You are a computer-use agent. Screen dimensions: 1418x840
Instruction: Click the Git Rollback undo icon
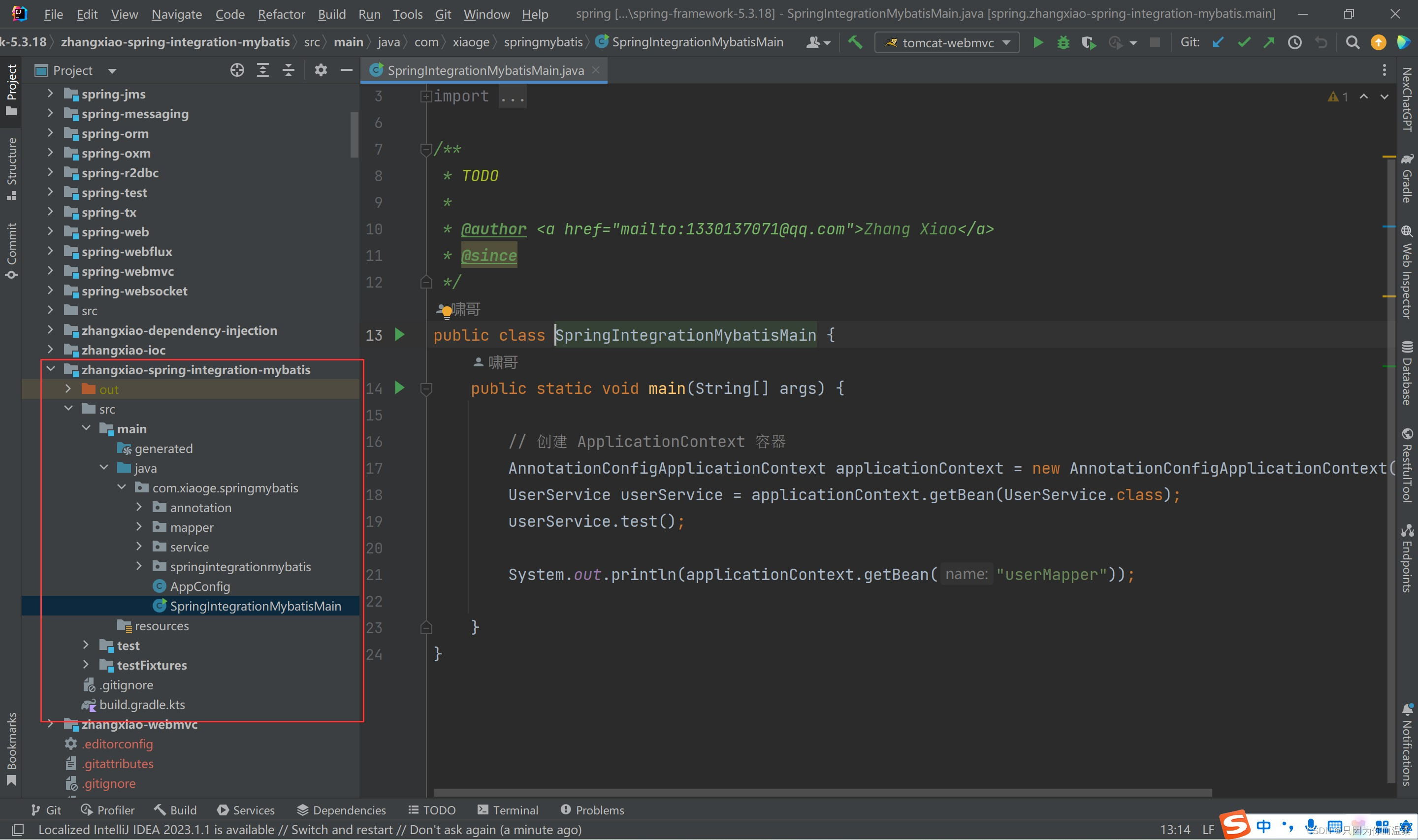pyautogui.click(x=1321, y=42)
